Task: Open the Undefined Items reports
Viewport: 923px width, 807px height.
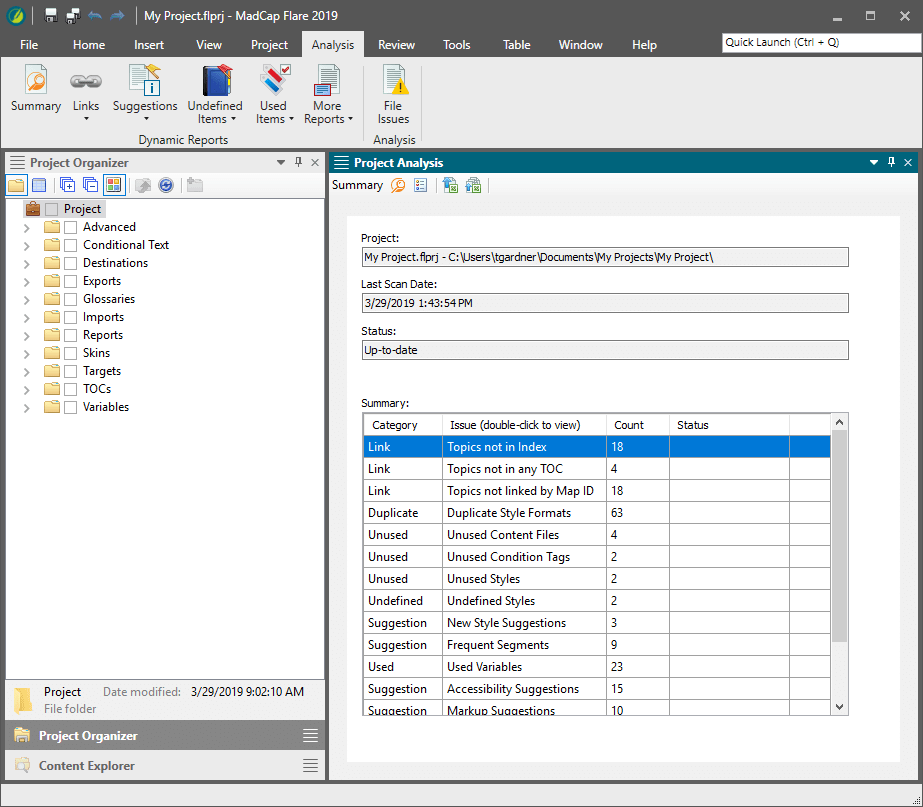Action: coord(215,94)
